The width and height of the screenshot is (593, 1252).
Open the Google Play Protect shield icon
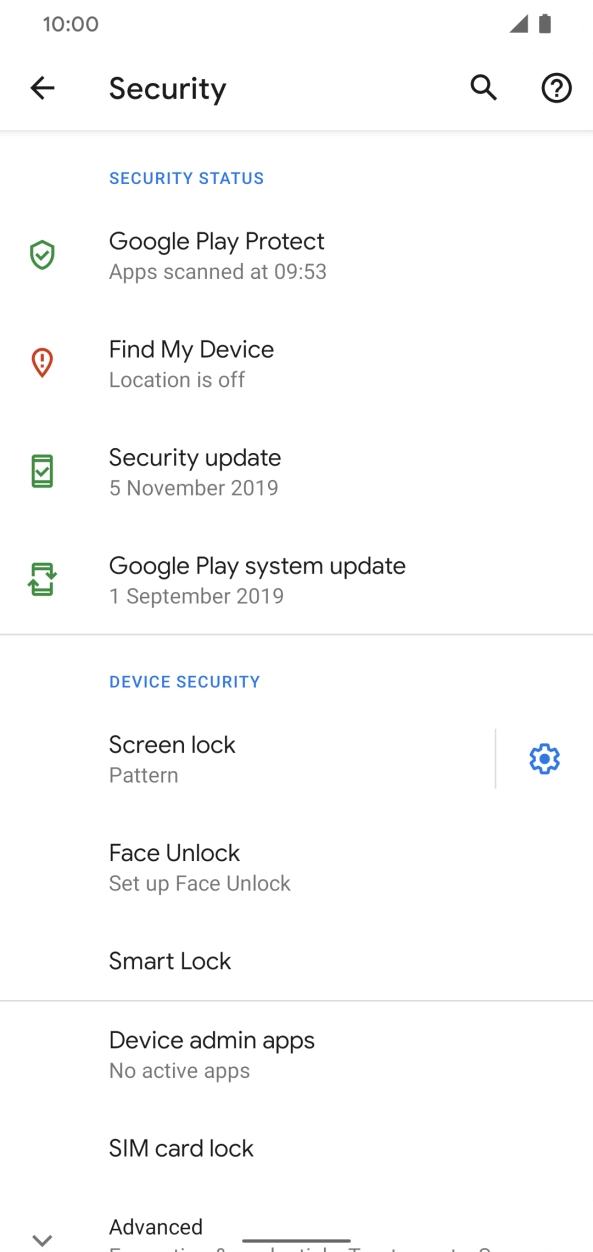(x=40, y=255)
